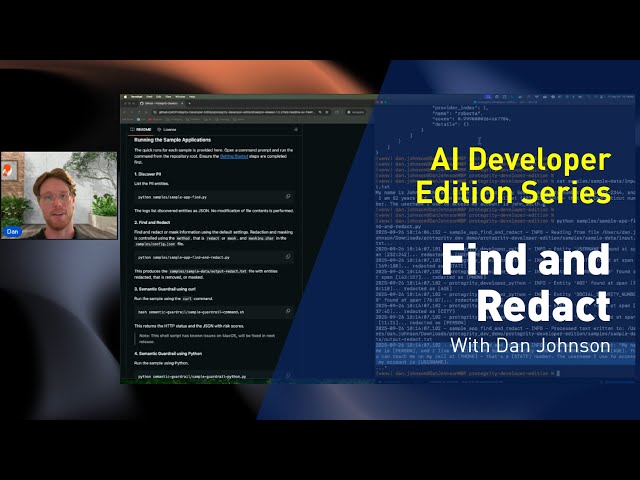Follow the Getting Started link
The image size is (640, 480).
[x=234, y=156]
